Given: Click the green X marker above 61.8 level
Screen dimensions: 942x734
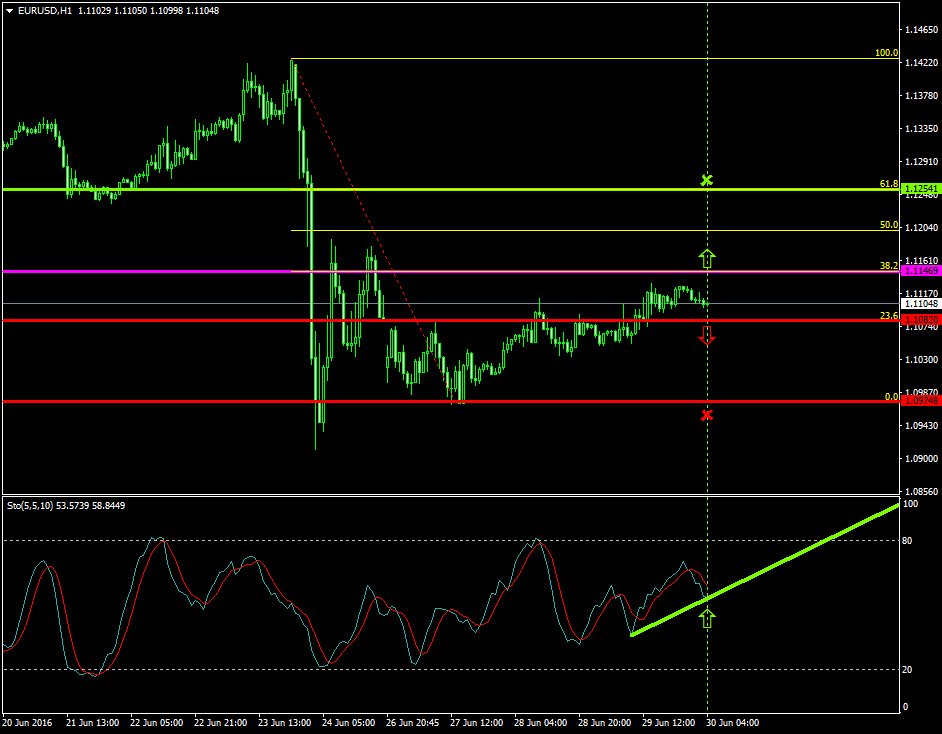Looking at the screenshot, I should tap(707, 180).
